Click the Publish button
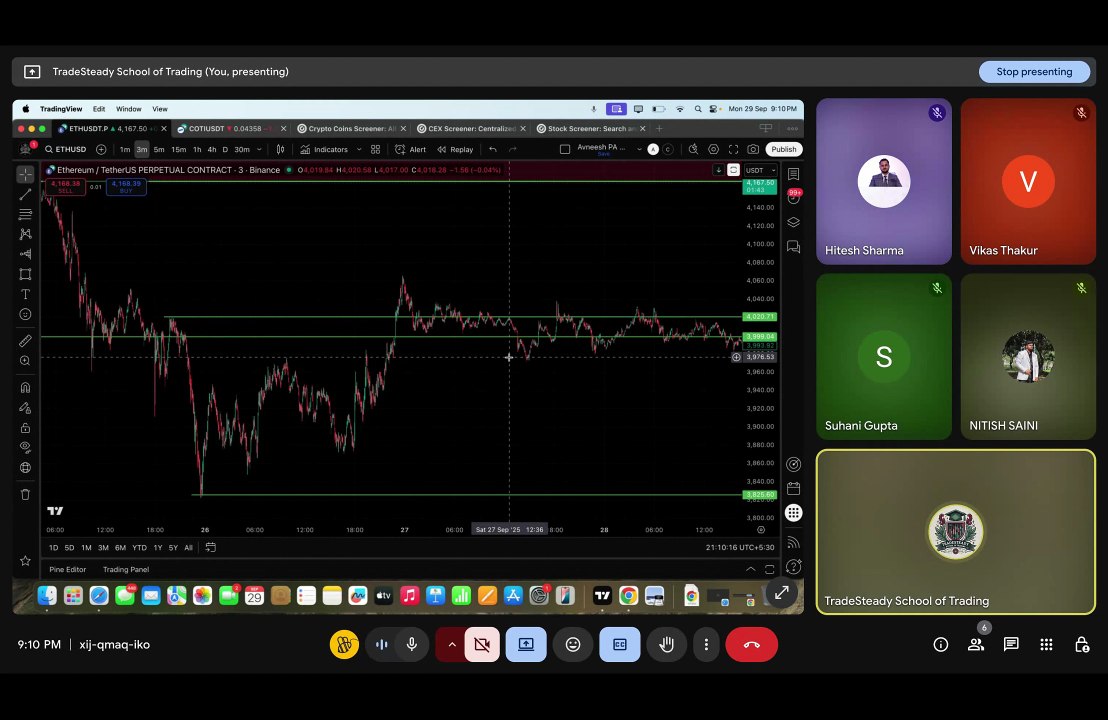Viewport: 1108px width, 720px height. tap(784, 149)
